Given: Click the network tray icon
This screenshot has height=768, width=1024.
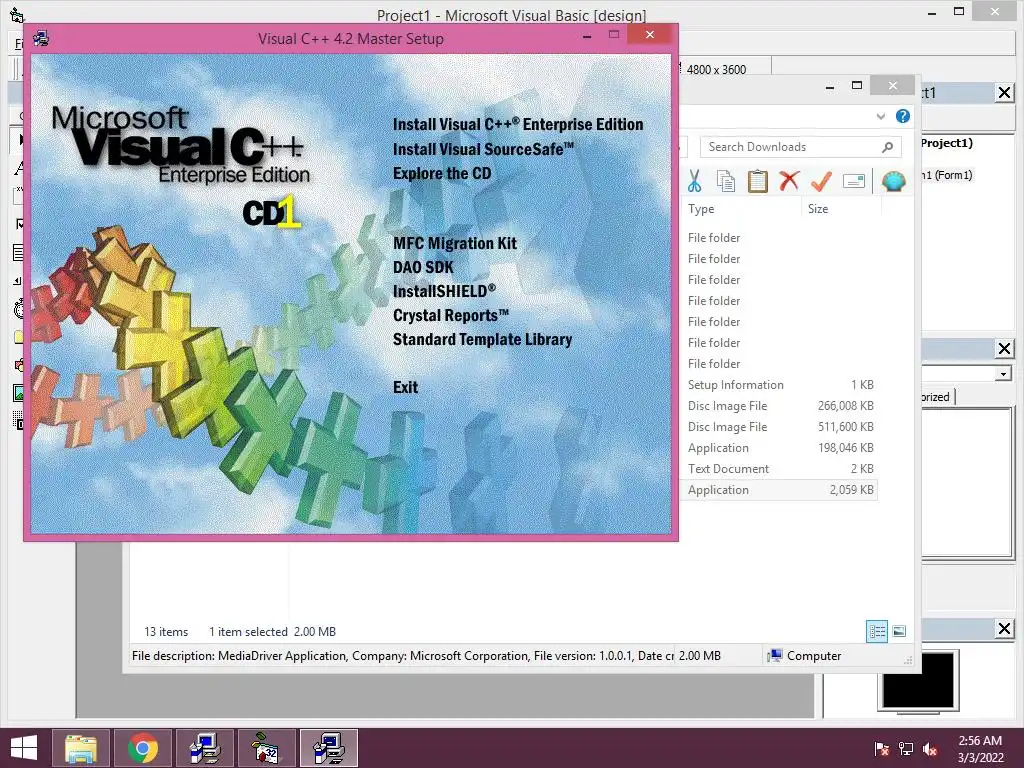Looking at the screenshot, I should click(x=906, y=749).
